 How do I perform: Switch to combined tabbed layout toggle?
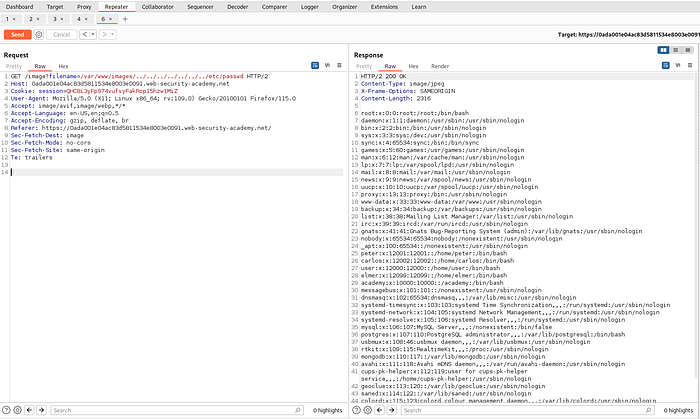[688, 49]
